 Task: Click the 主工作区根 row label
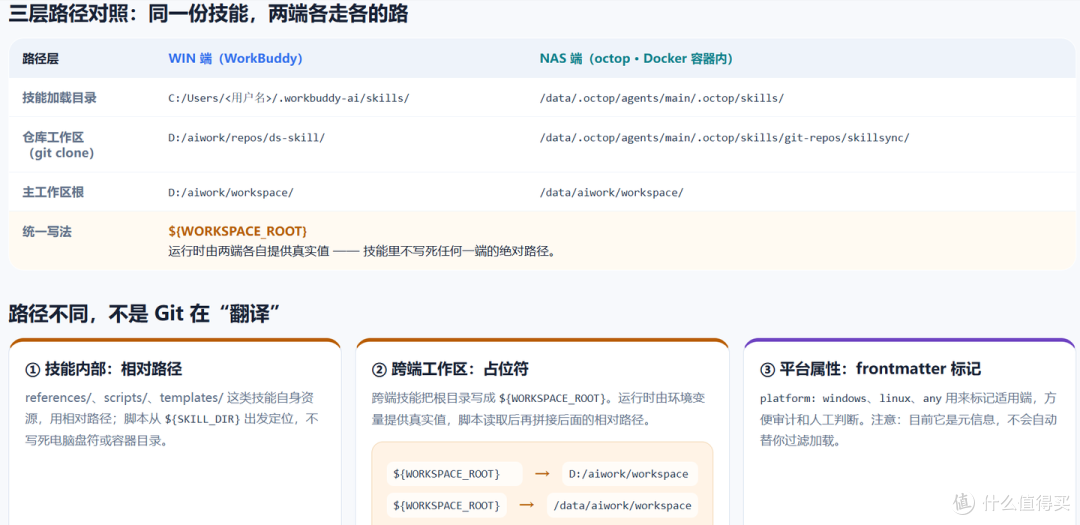tap(53, 192)
